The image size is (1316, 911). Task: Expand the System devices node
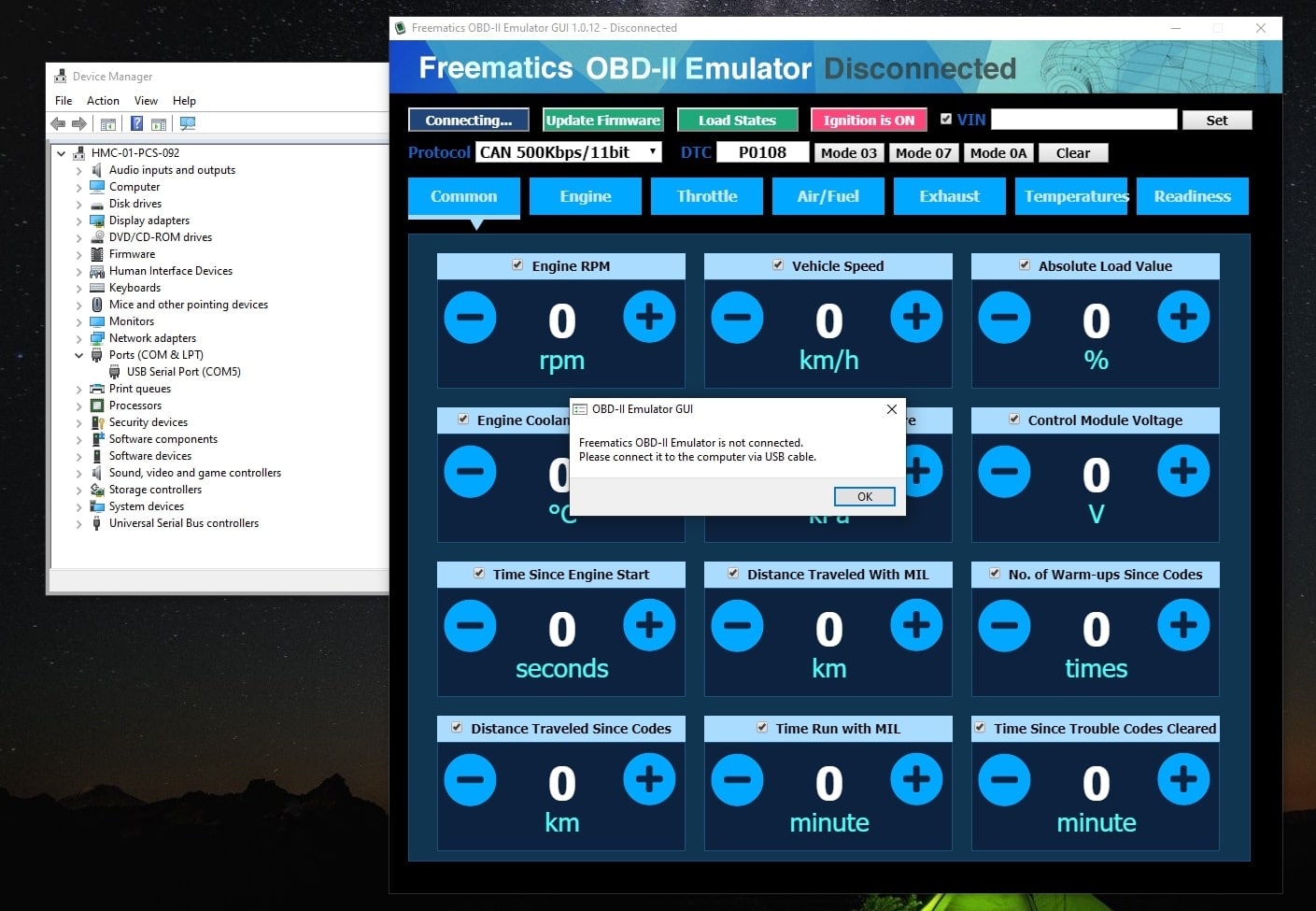pyautogui.click(x=79, y=507)
